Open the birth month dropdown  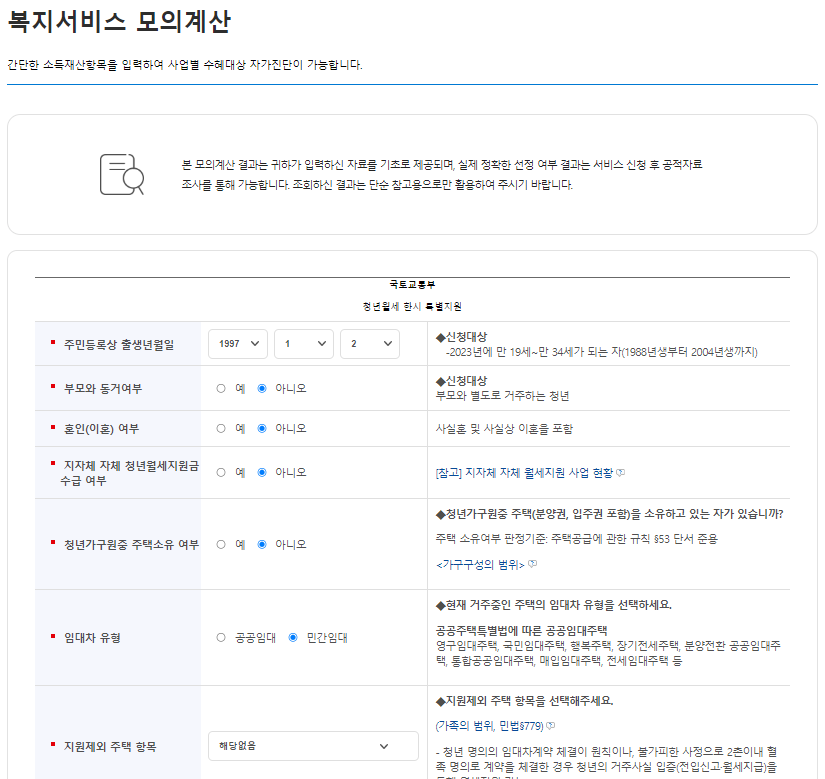[306, 343]
